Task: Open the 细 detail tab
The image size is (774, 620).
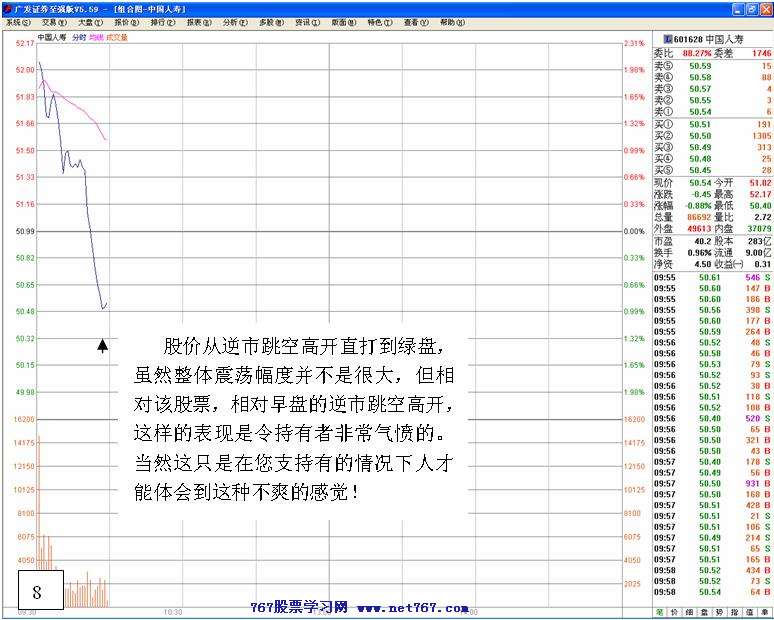Action: pos(690,611)
